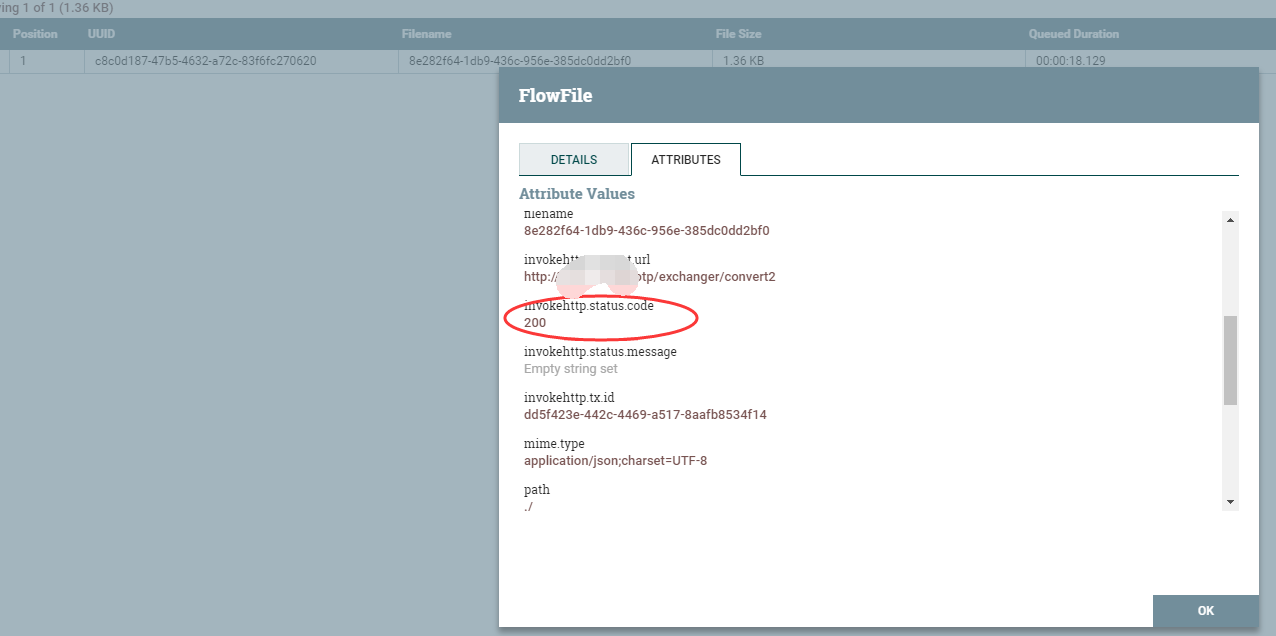Click the invokehttp.status.message attribute label

pos(599,351)
